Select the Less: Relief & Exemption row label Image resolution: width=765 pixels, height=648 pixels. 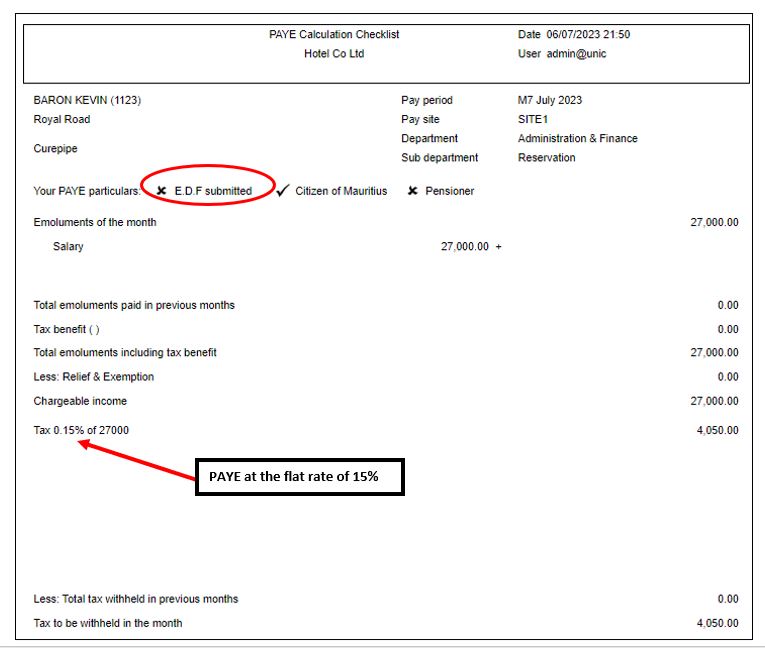click(x=94, y=377)
